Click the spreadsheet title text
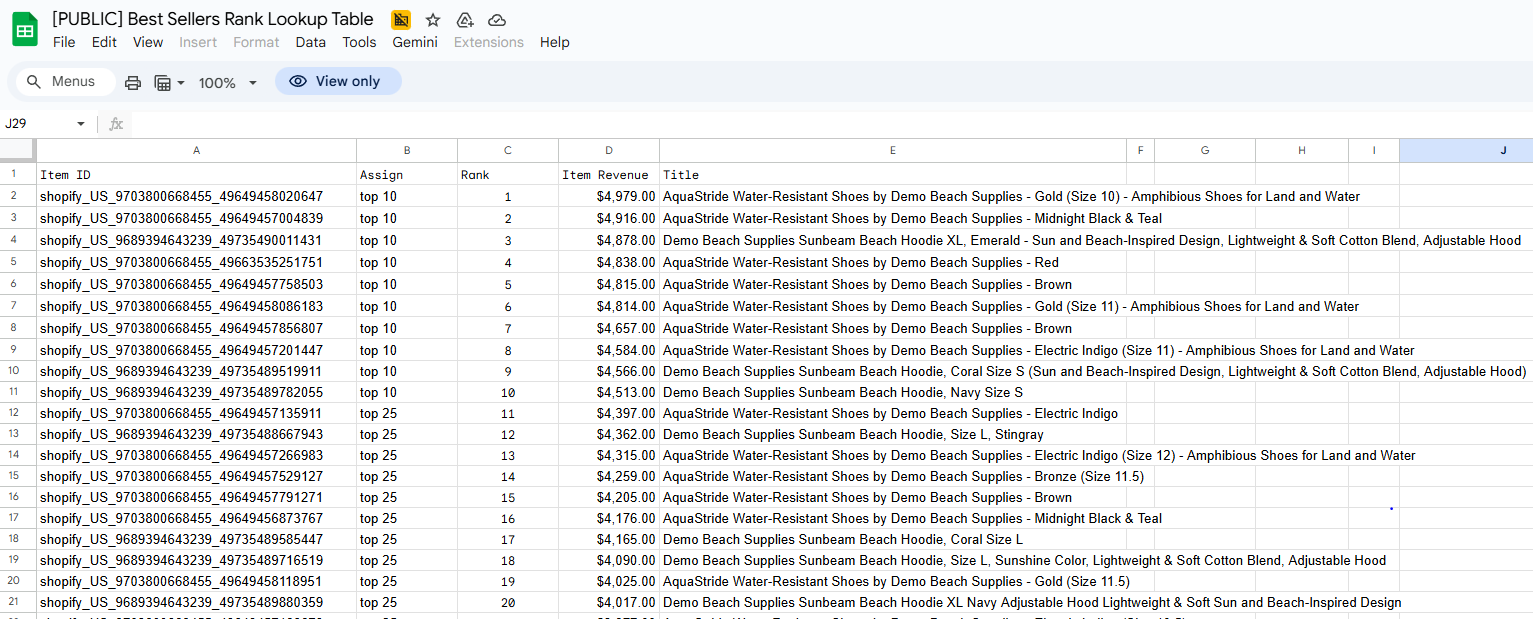1533x619 pixels. tap(212, 19)
